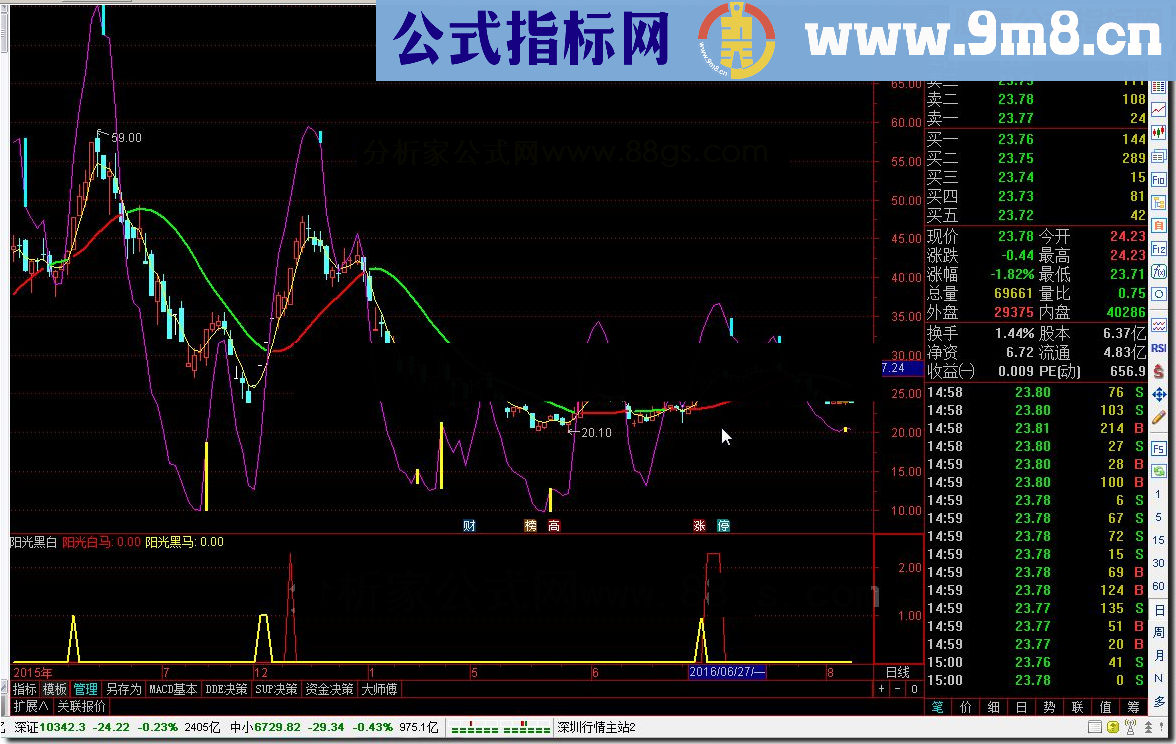Select the 筹 tab for chip distribution
This screenshot has width=1176, height=744.
pos(1133,707)
